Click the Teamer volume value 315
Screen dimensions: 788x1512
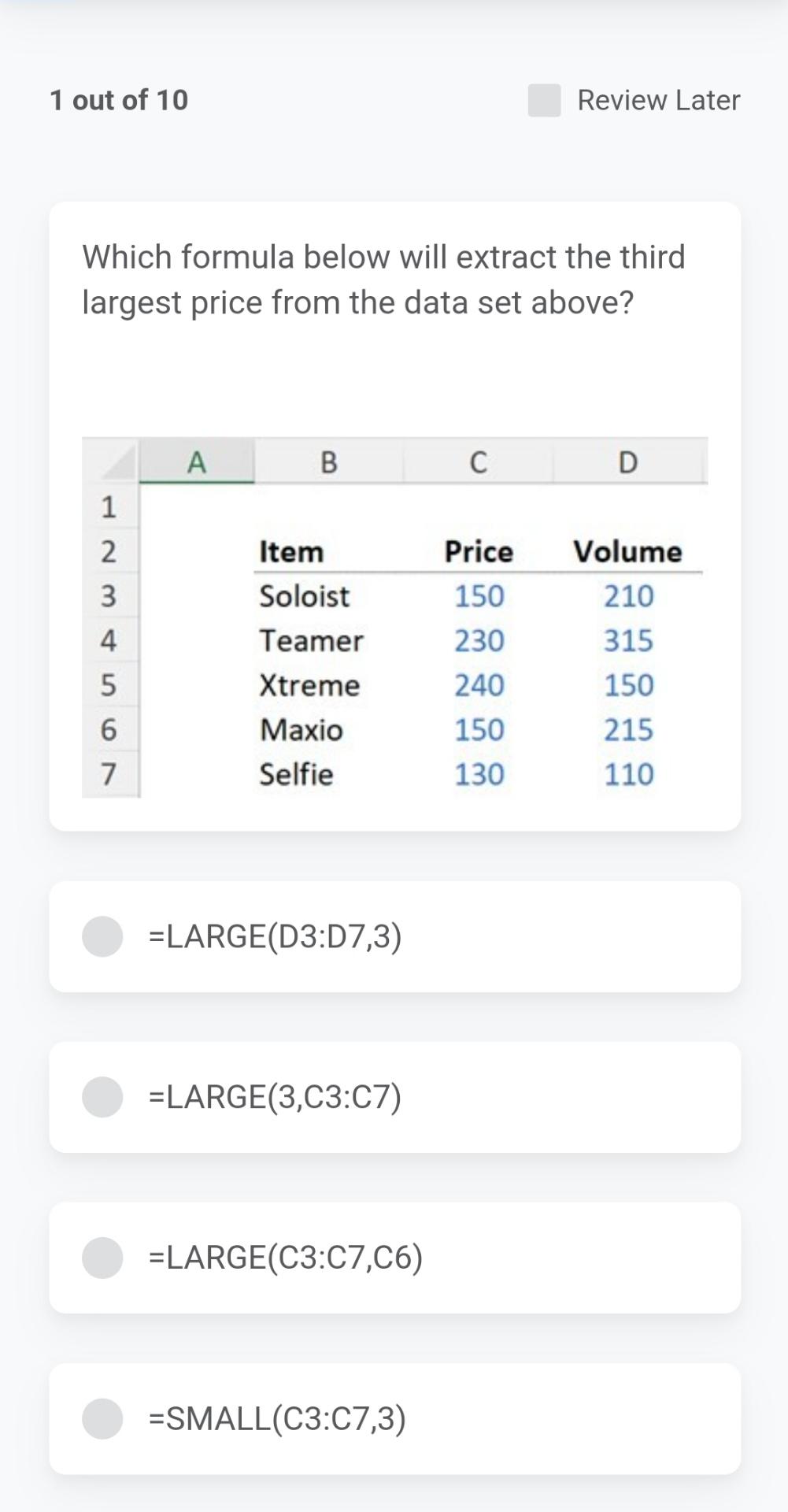point(629,640)
